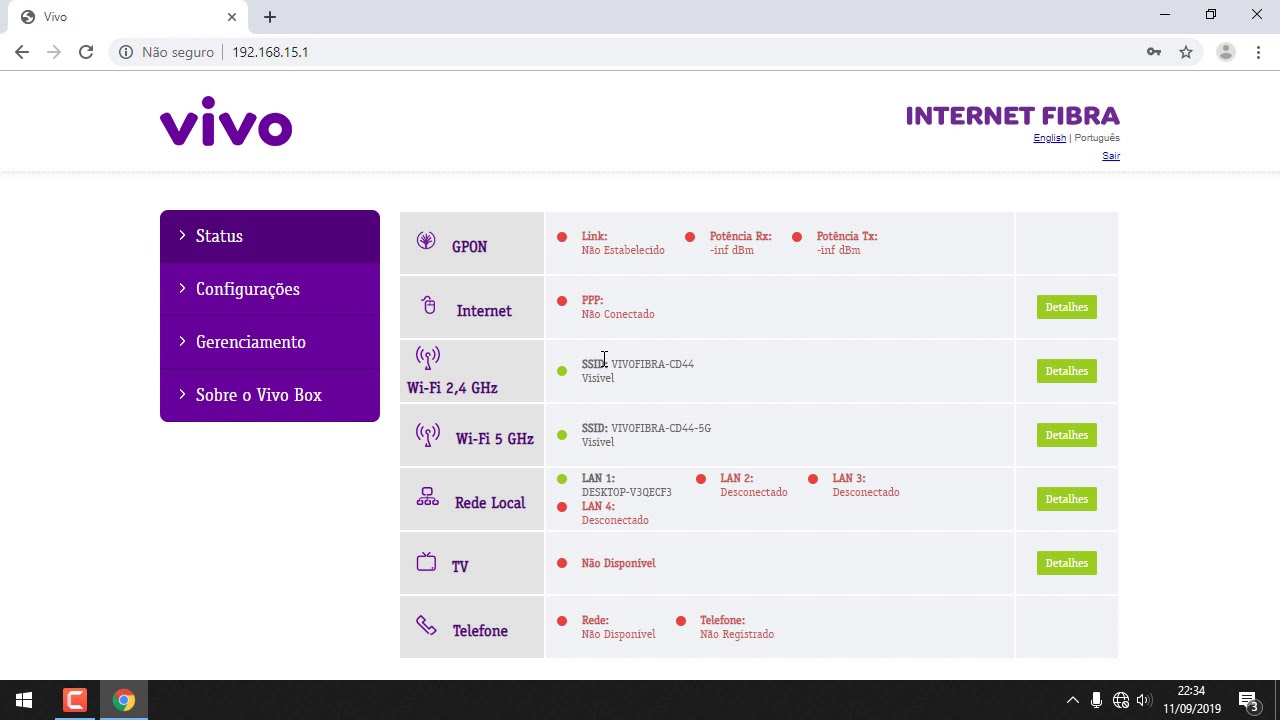The width and height of the screenshot is (1280, 720).
Task: Open Detalhes for Rede Local row
Action: pos(1066,499)
